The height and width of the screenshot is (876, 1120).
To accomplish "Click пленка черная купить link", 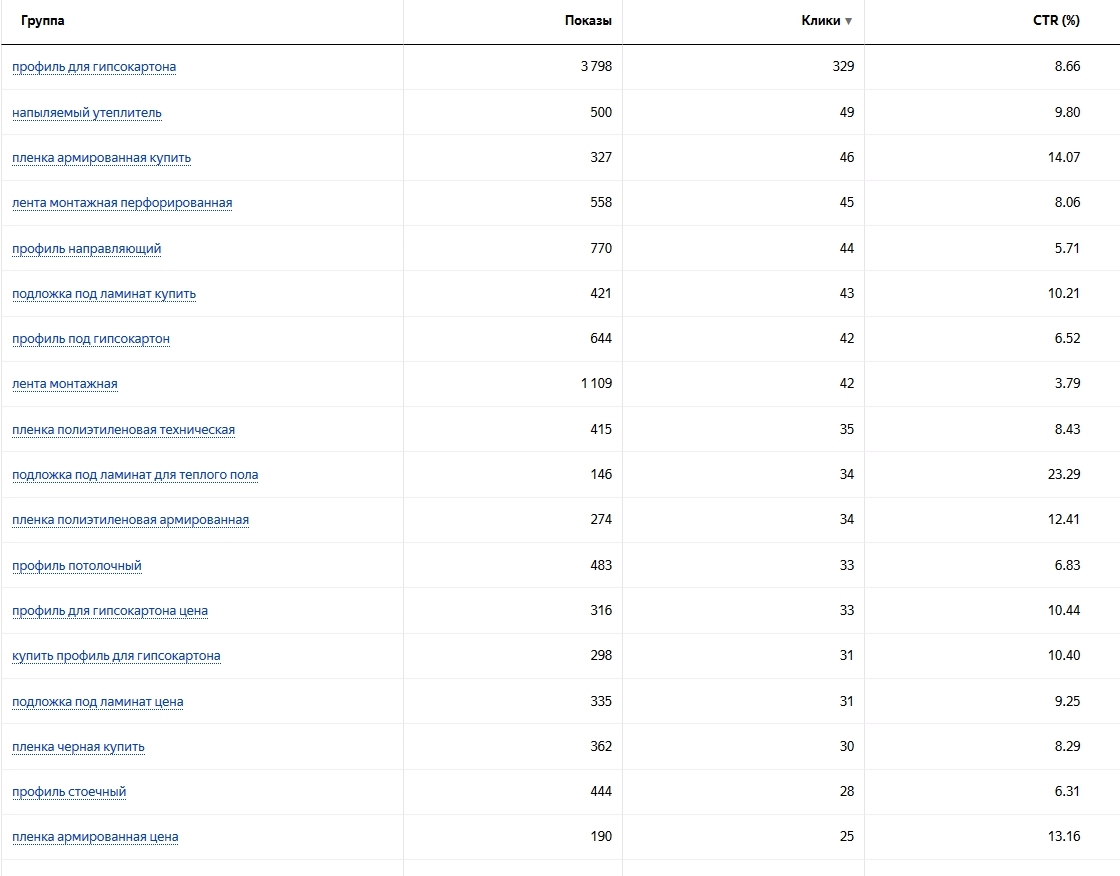I will (x=78, y=747).
